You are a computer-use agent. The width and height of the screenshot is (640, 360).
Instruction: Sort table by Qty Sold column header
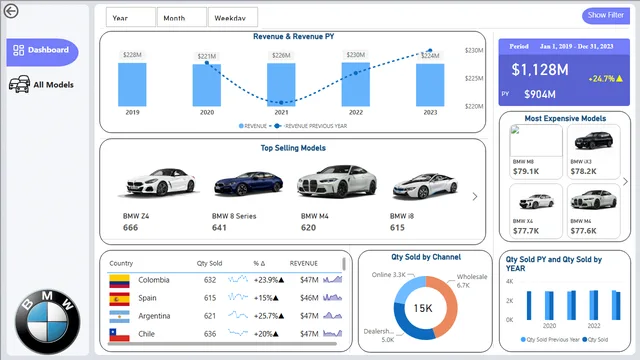tap(209, 263)
